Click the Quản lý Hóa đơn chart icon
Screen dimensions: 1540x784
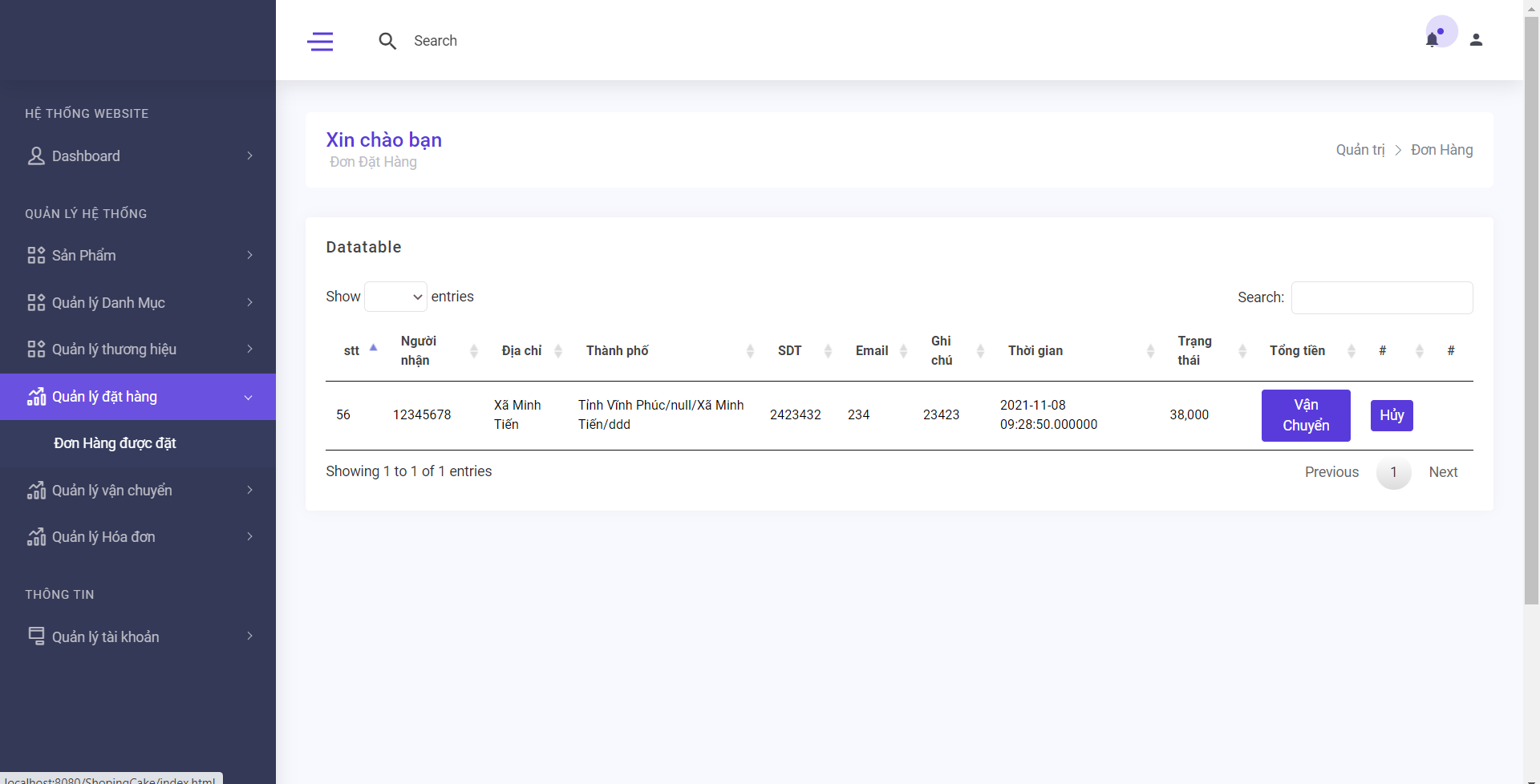[x=36, y=536]
